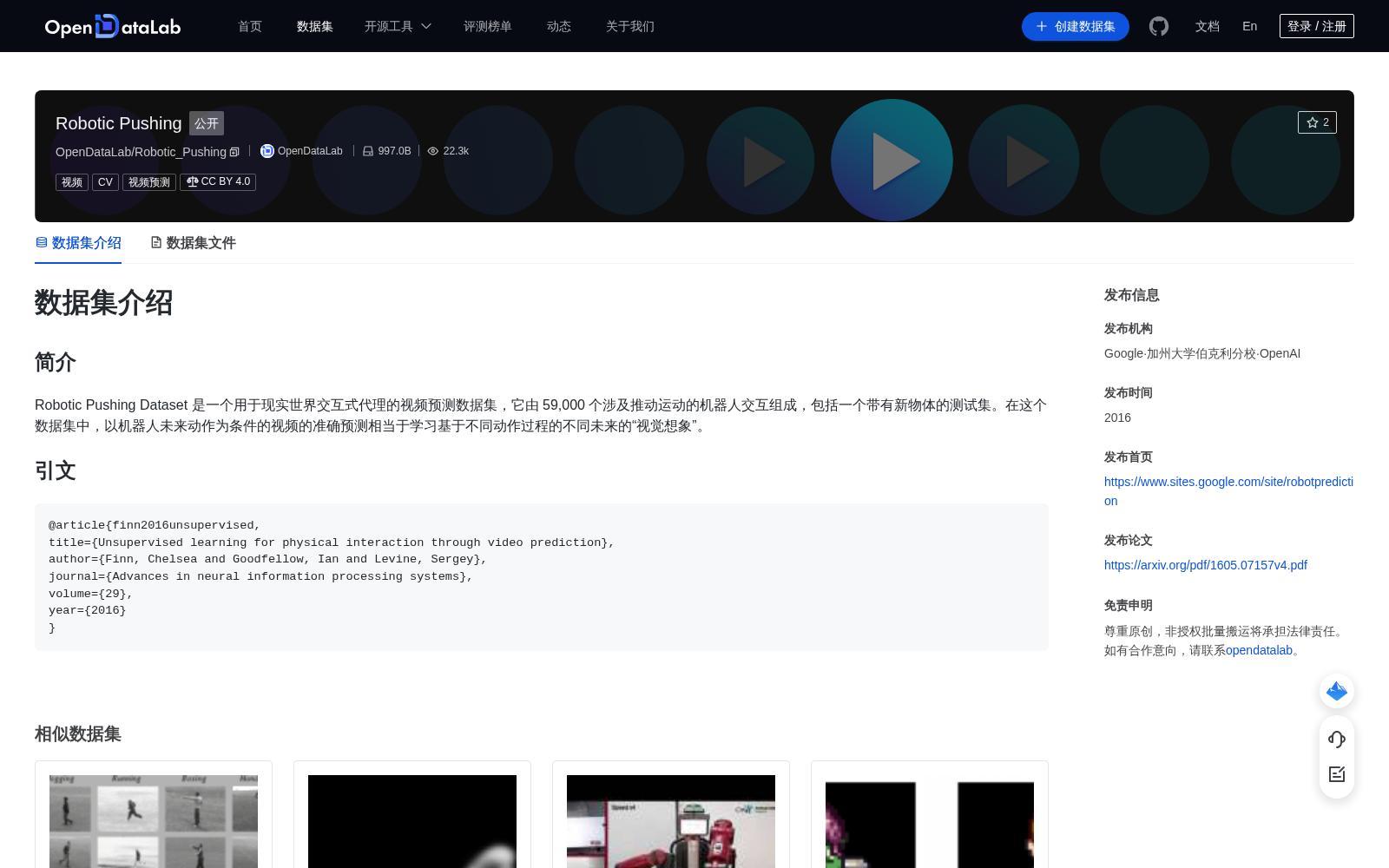Click the OpenDataLab publisher avatar
The width and height of the screenshot is (1389, 868).
tap(267, 151)
